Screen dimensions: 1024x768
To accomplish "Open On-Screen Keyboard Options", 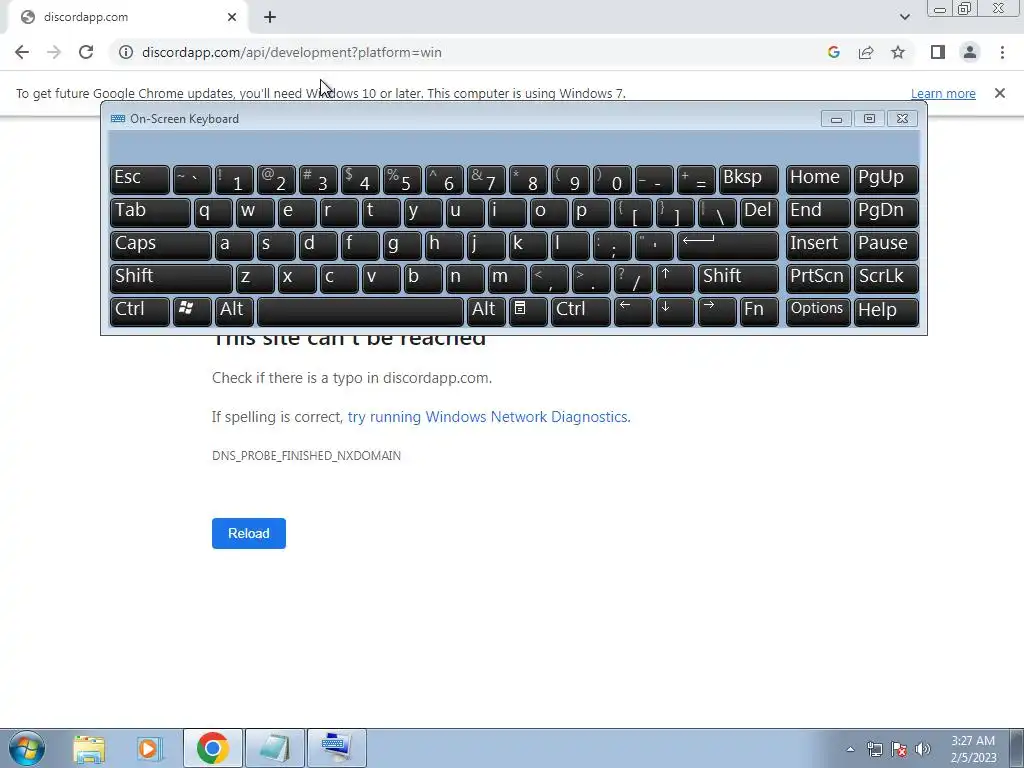I will coord(818,311).
